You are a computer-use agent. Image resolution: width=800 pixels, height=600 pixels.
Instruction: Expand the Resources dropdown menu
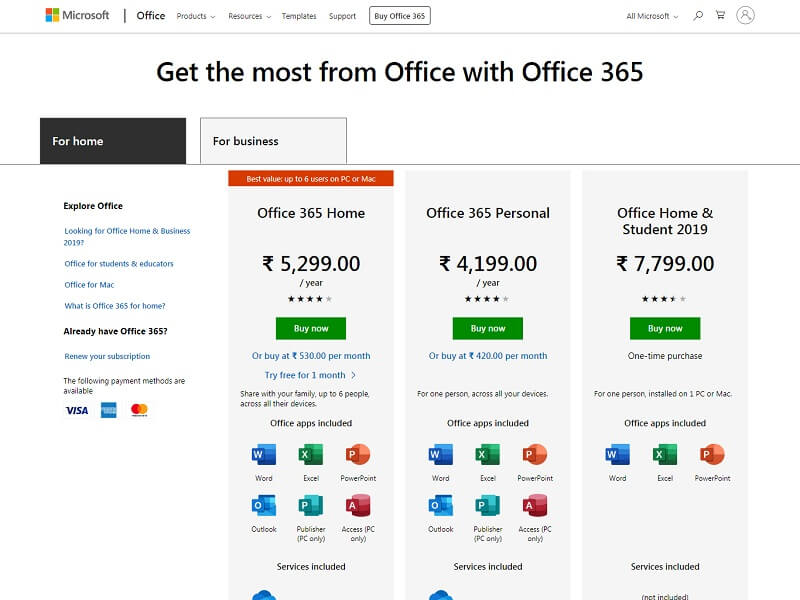[x=249, y=16]
